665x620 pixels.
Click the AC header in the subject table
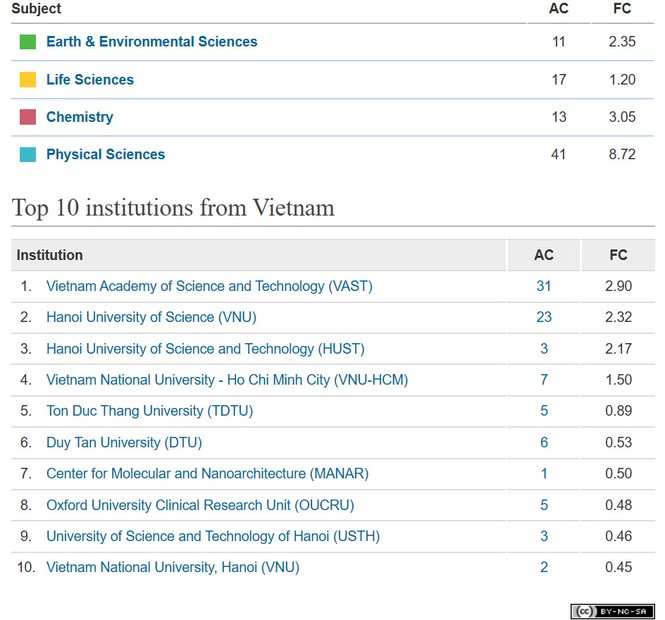coord(559,8)
